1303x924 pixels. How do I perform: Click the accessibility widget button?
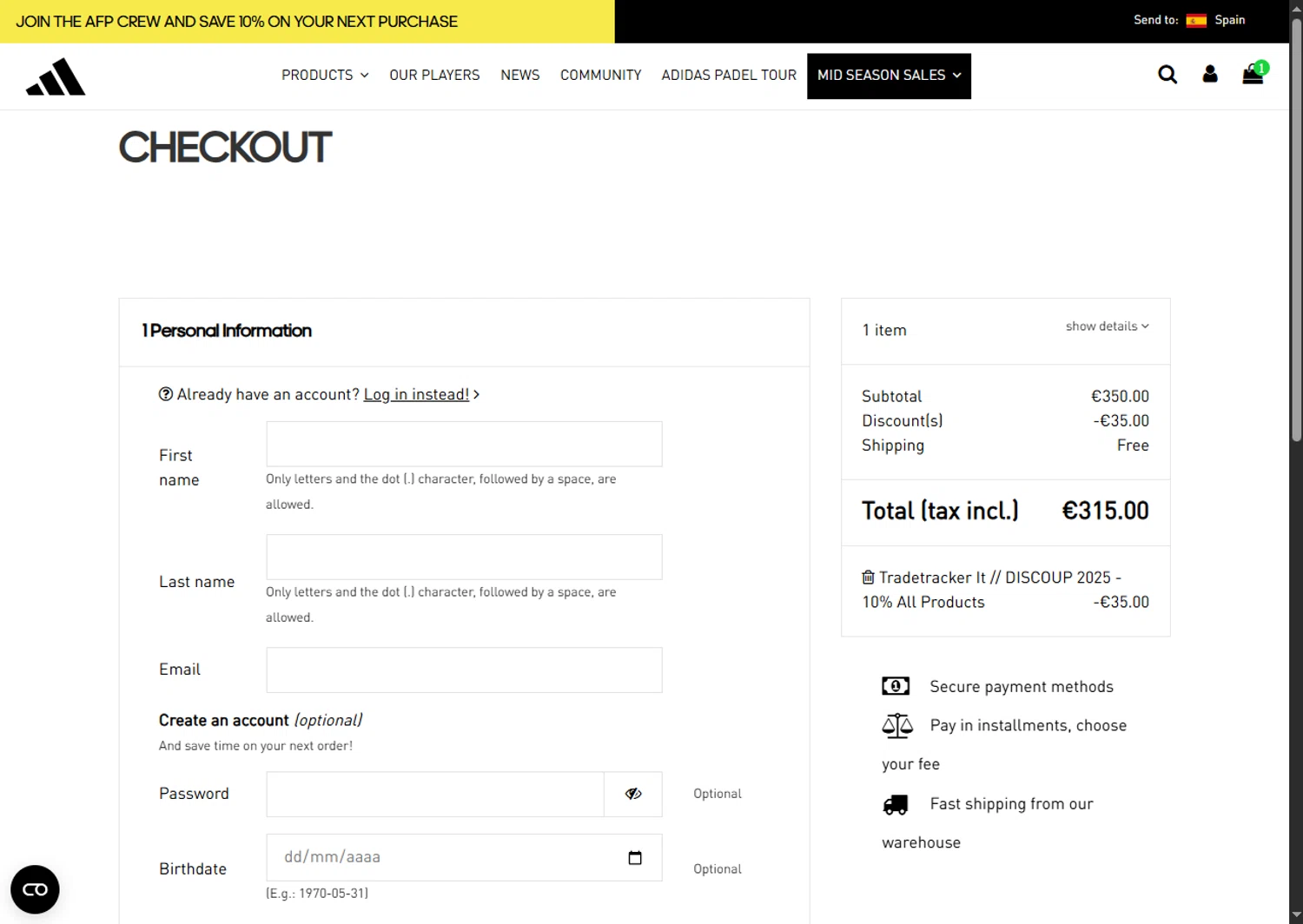(x=35, y=889)
